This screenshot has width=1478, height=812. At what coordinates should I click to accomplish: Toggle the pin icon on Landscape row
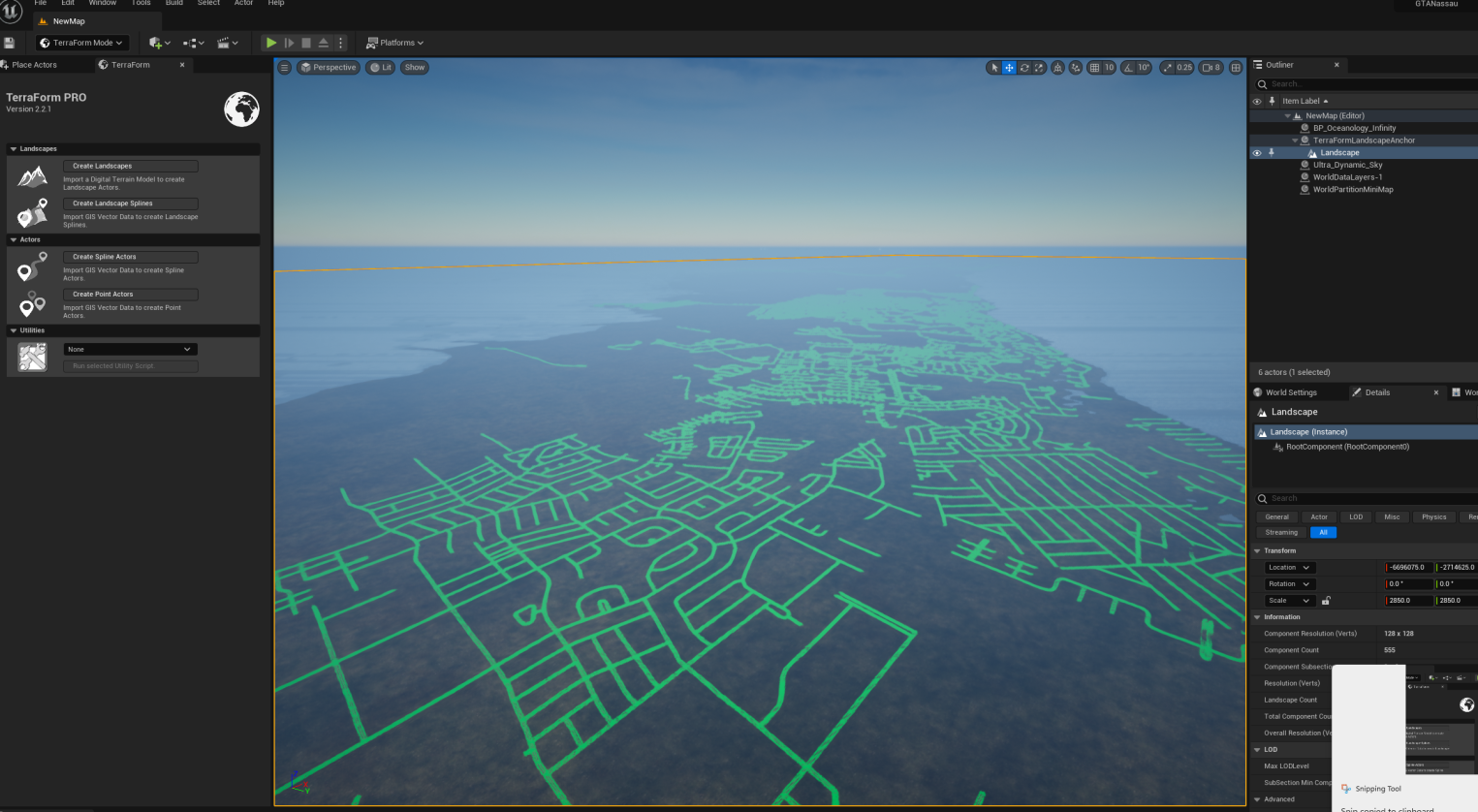pos(1272,152)
